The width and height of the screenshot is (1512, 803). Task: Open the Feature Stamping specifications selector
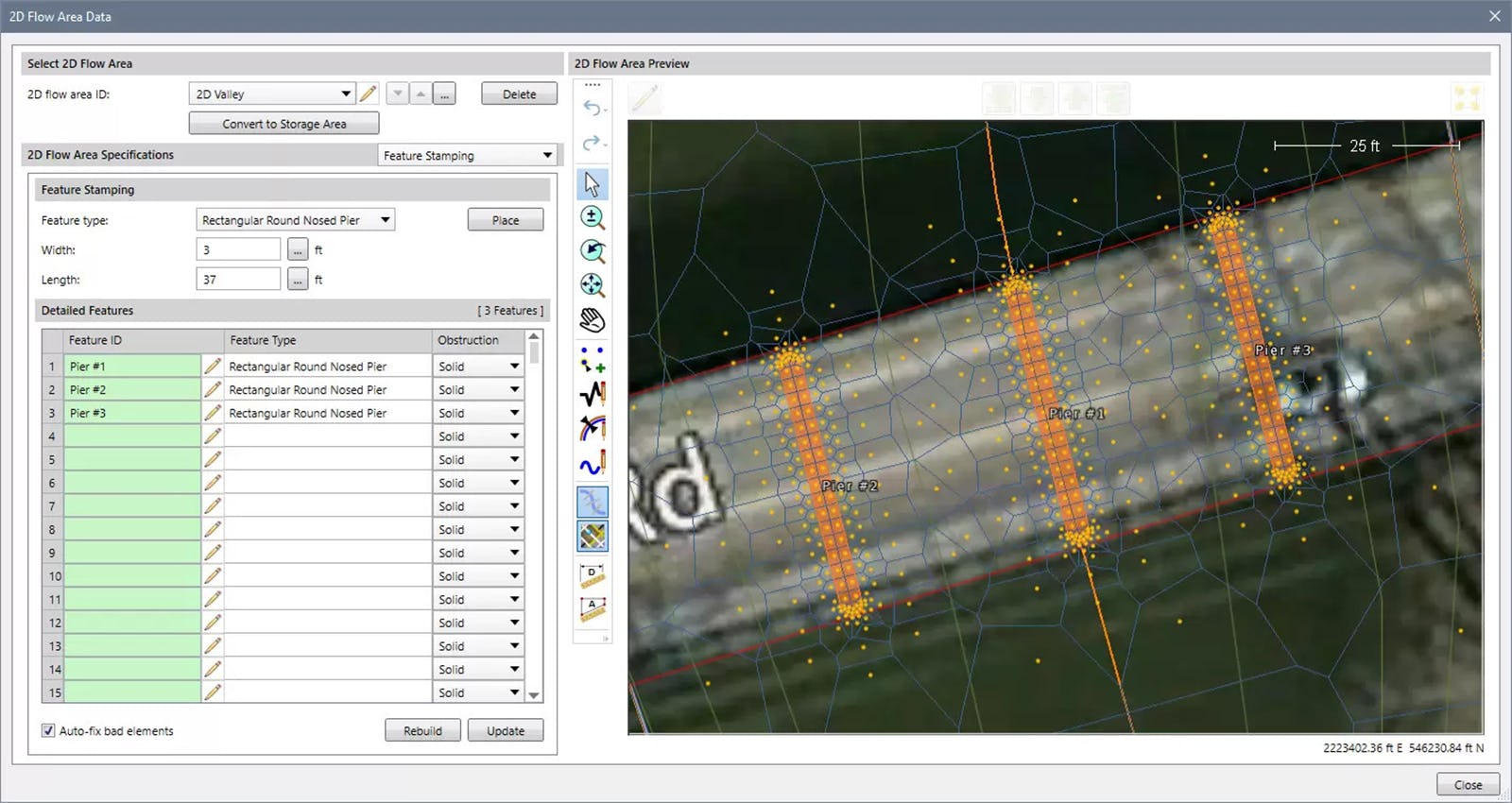467,156
